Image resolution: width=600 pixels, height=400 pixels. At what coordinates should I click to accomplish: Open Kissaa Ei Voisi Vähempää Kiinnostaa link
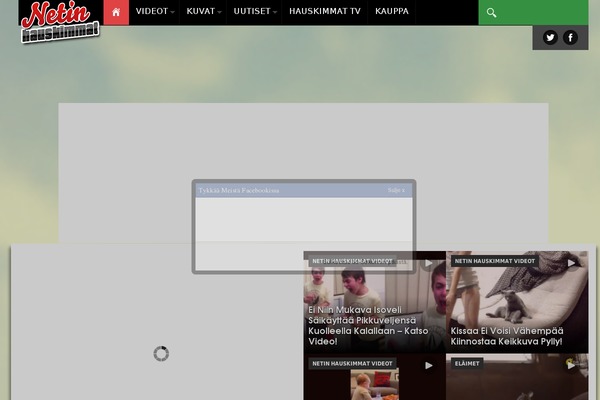tap(507, 336)
